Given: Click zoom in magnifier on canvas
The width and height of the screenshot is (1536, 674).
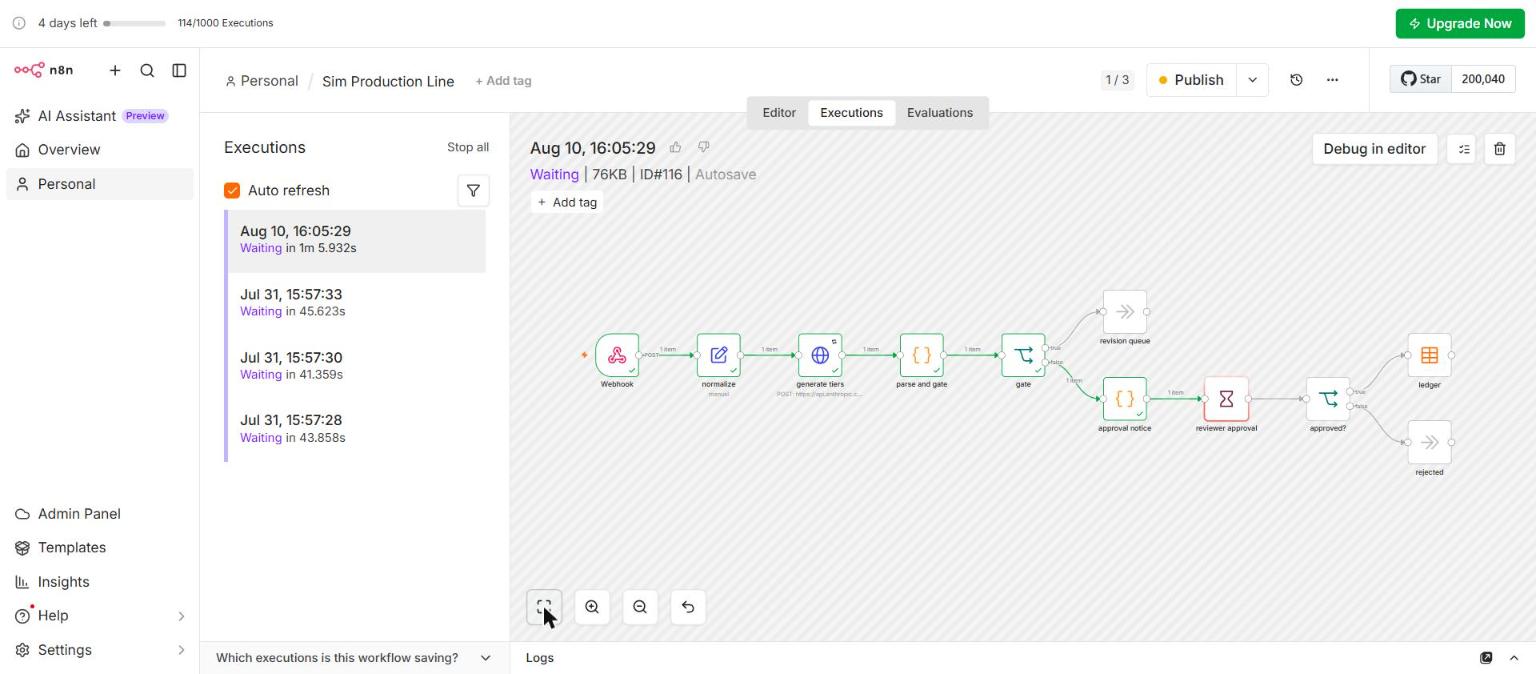Looking at the screenshot, I should click(x=592, y=607).
